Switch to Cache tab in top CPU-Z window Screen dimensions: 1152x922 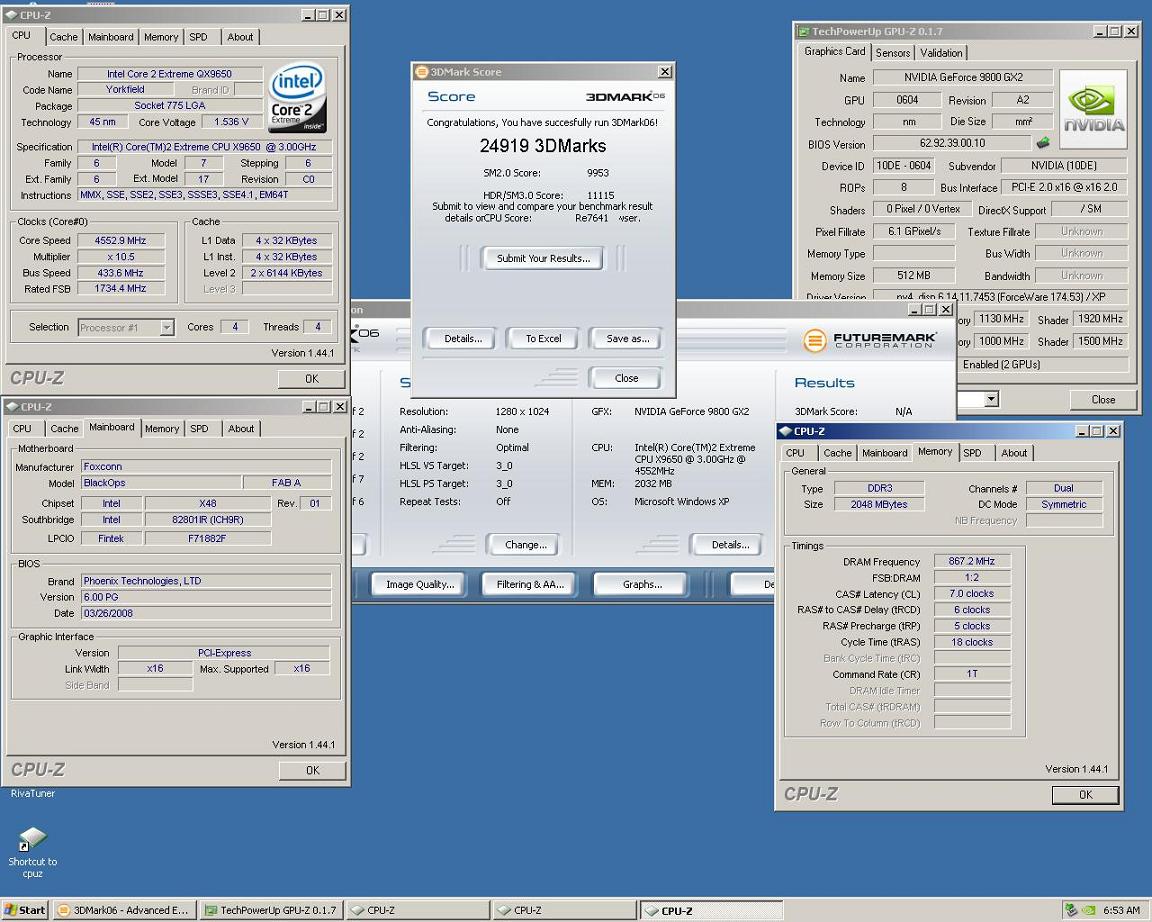coord(63,37)
